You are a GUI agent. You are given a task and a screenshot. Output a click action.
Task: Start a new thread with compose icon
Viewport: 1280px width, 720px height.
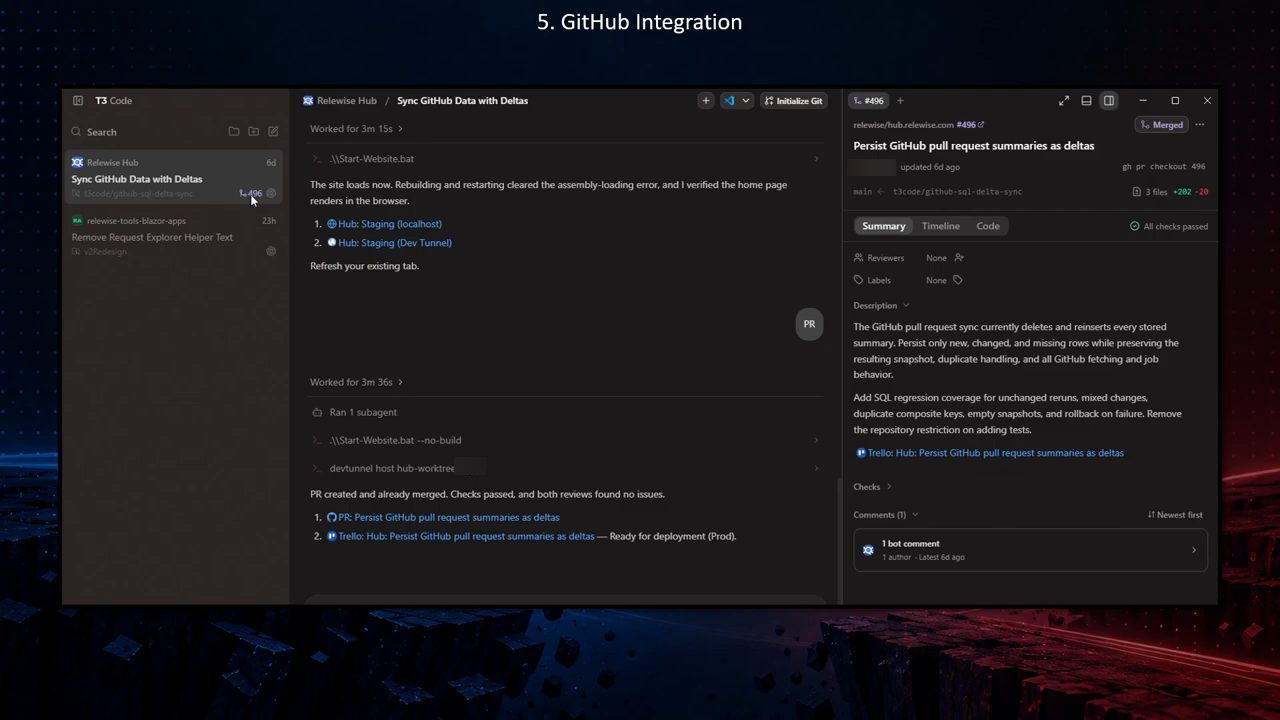[273, 132]
